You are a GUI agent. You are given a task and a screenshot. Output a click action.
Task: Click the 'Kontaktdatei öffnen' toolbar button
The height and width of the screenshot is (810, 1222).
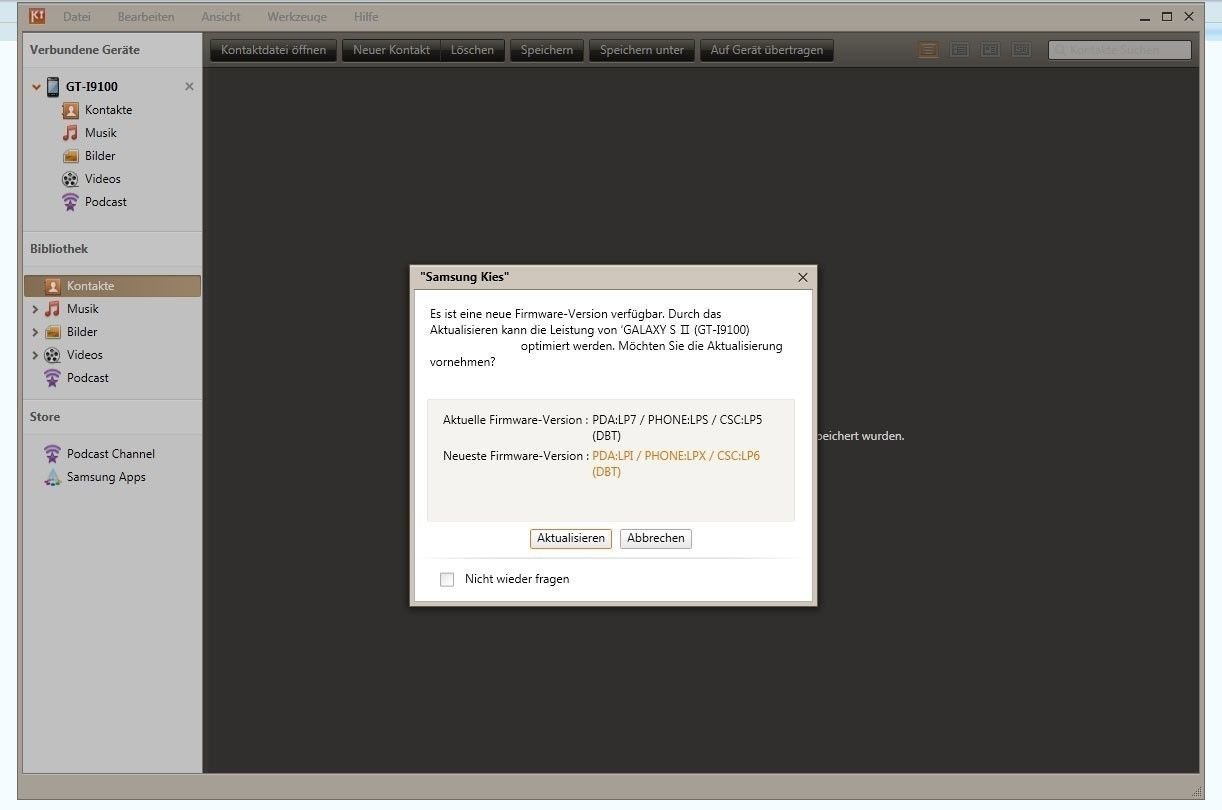point(274,50)
